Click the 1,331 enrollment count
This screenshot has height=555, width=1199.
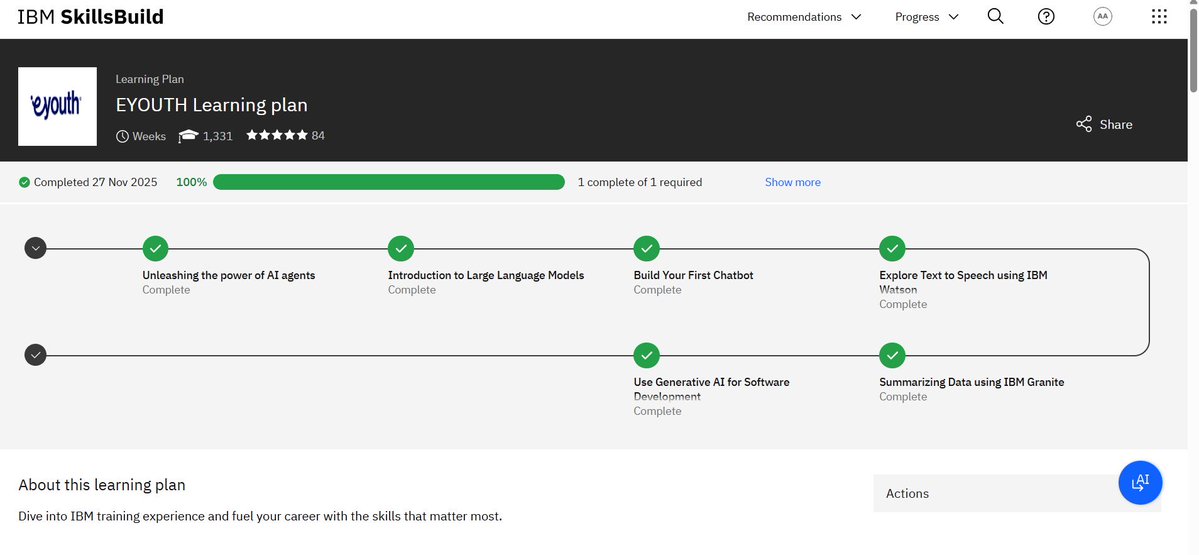(x=217, y=136)
